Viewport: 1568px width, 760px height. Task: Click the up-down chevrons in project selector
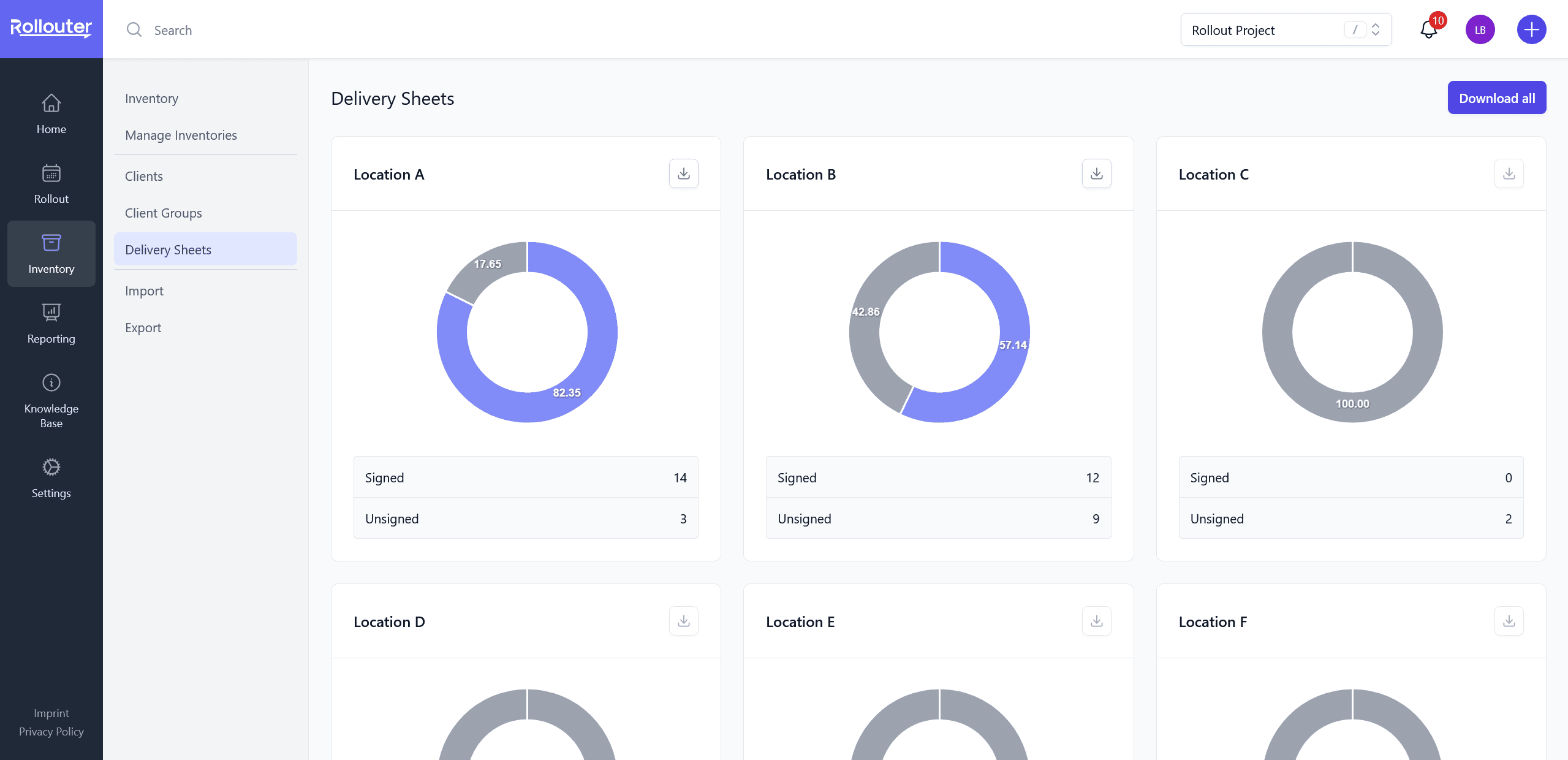1376,29
